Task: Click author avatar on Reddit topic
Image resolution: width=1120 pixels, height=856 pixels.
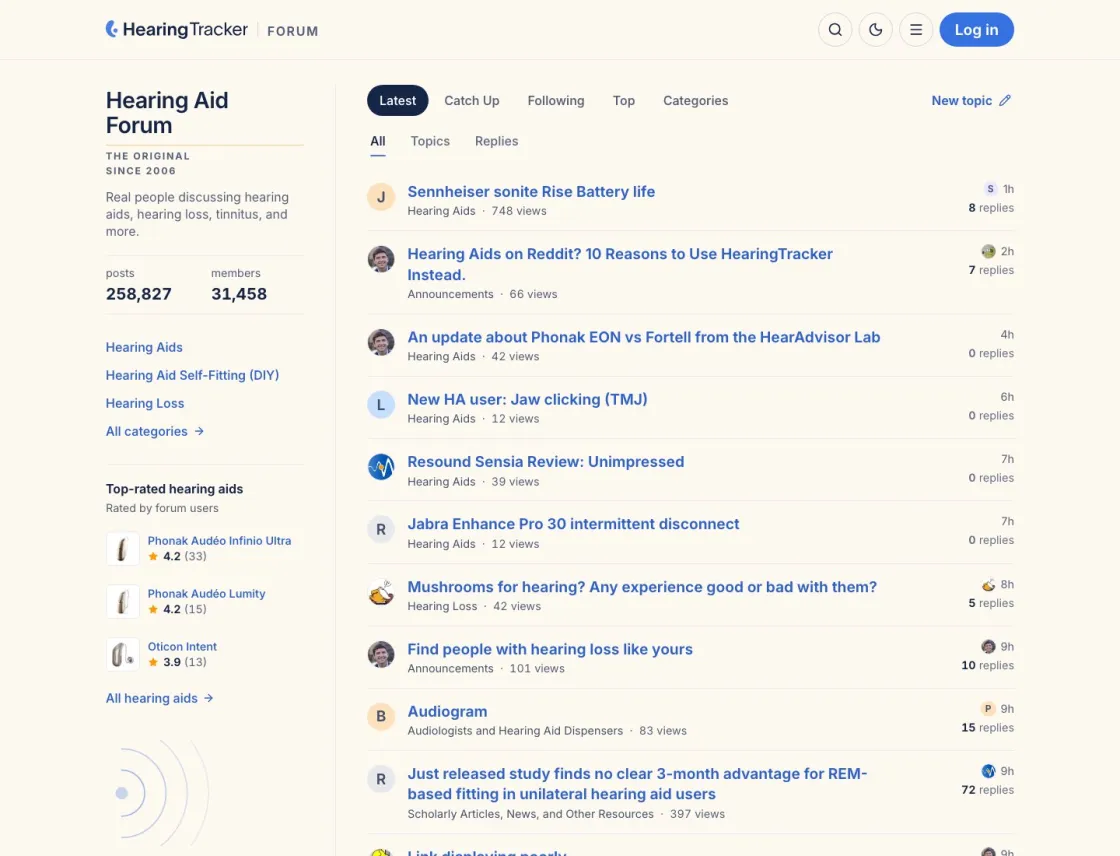Action: pos(381,259)
